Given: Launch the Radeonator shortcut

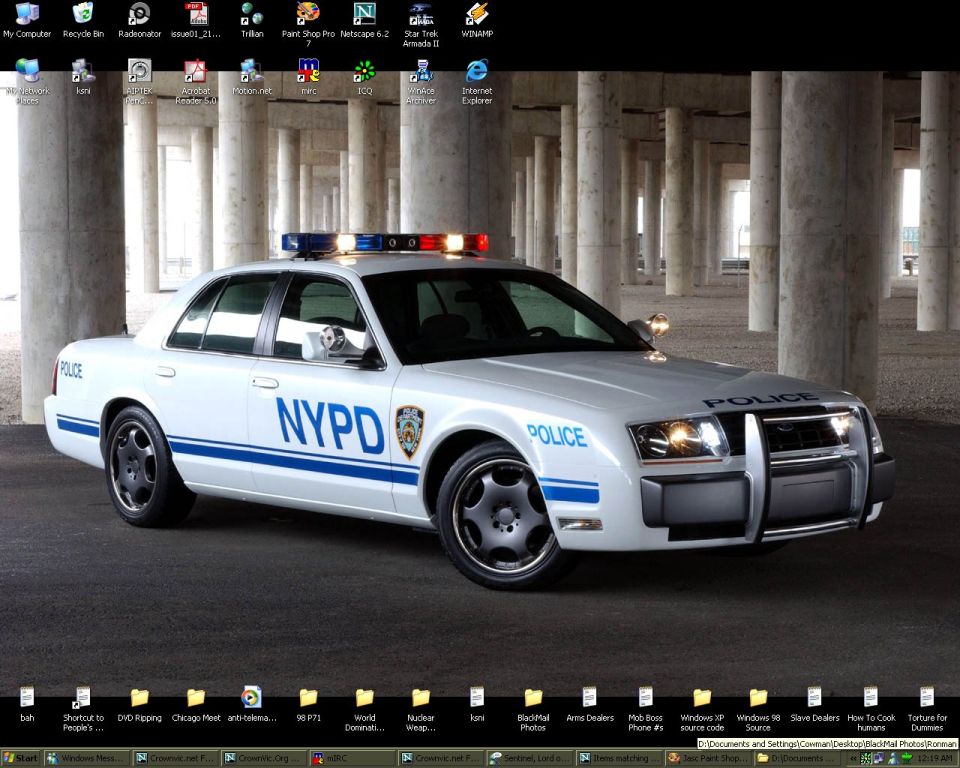Looking at the screenshot, I should click(140, 20).
